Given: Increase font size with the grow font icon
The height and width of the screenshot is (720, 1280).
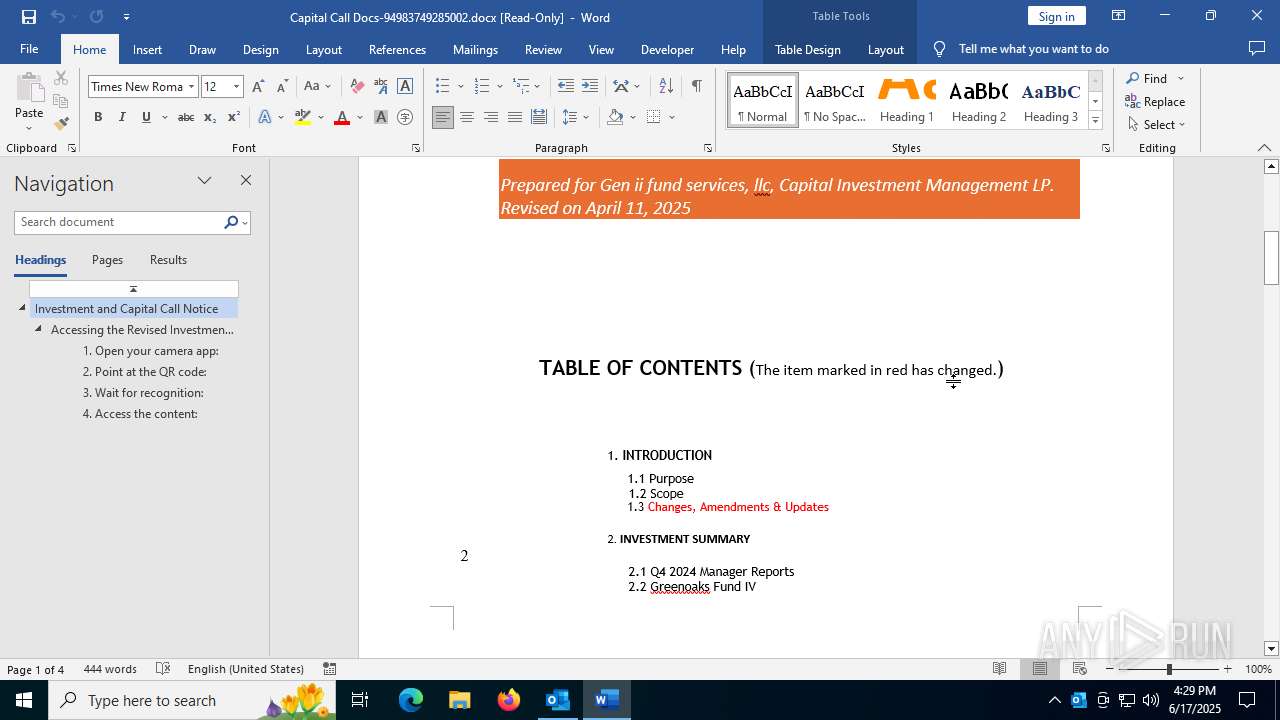Looking at the screenshot, I should point(259,86).
